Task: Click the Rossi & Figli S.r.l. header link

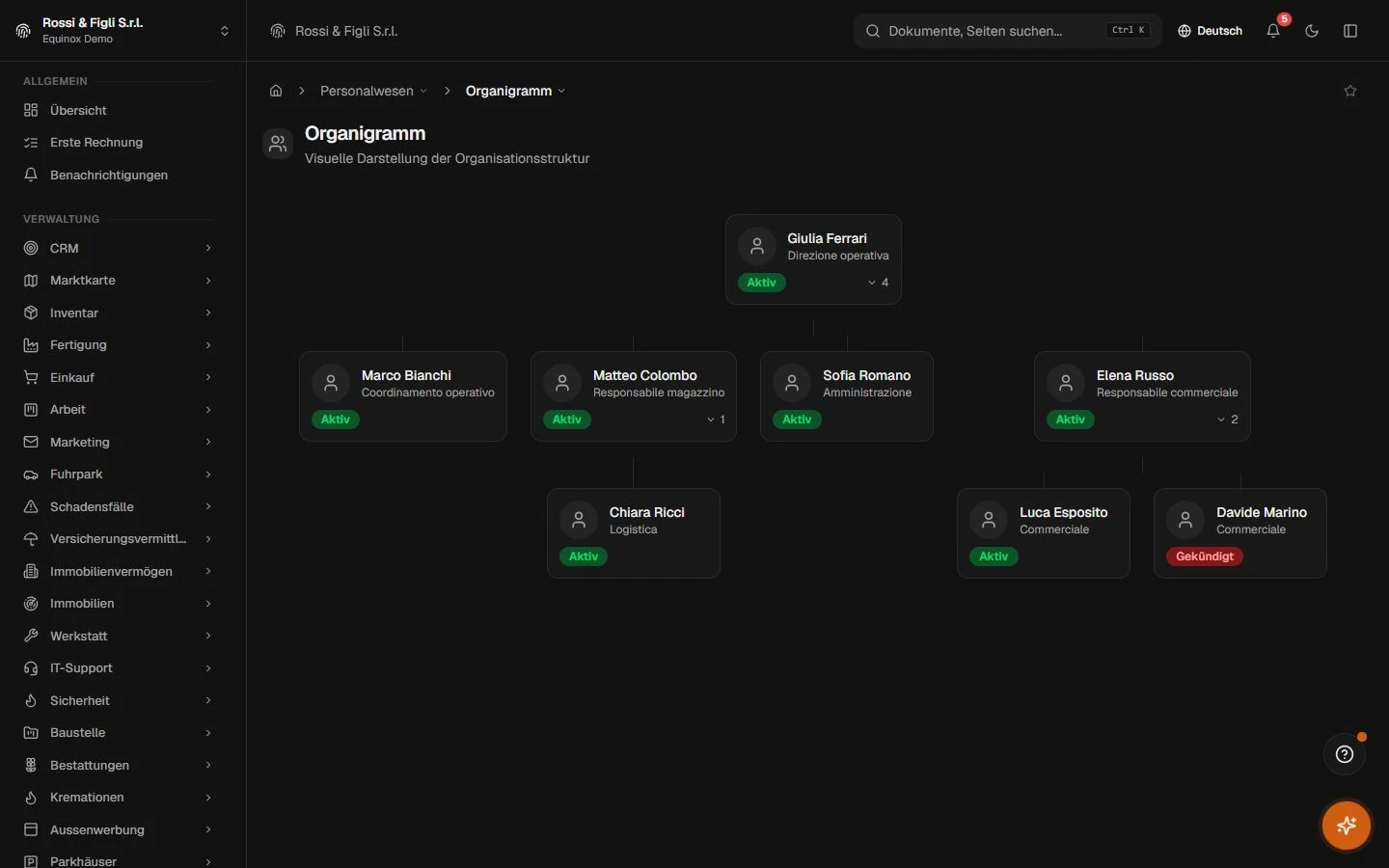Action: 335,31
